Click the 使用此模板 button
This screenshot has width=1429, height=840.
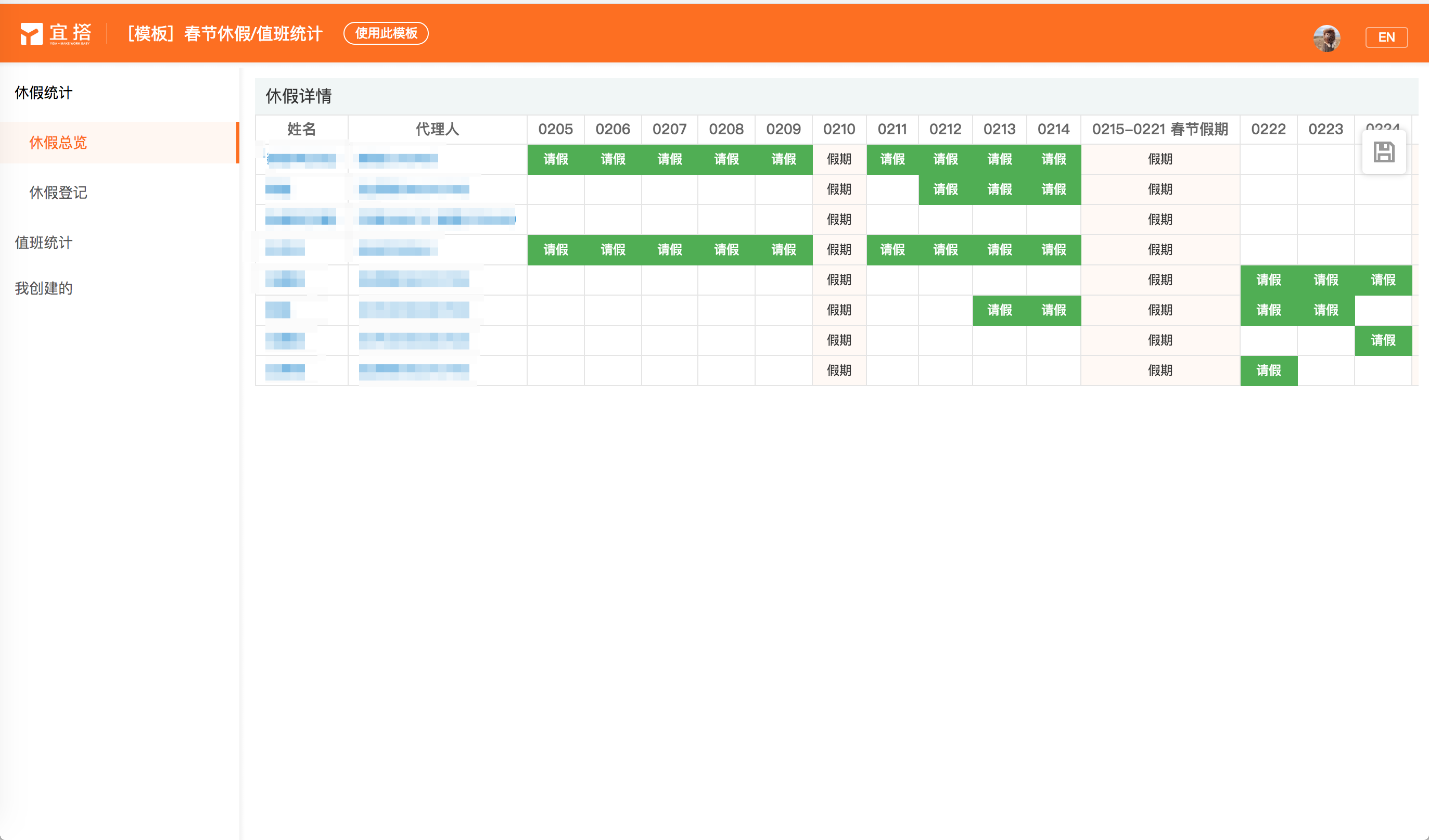click(386, 33)
